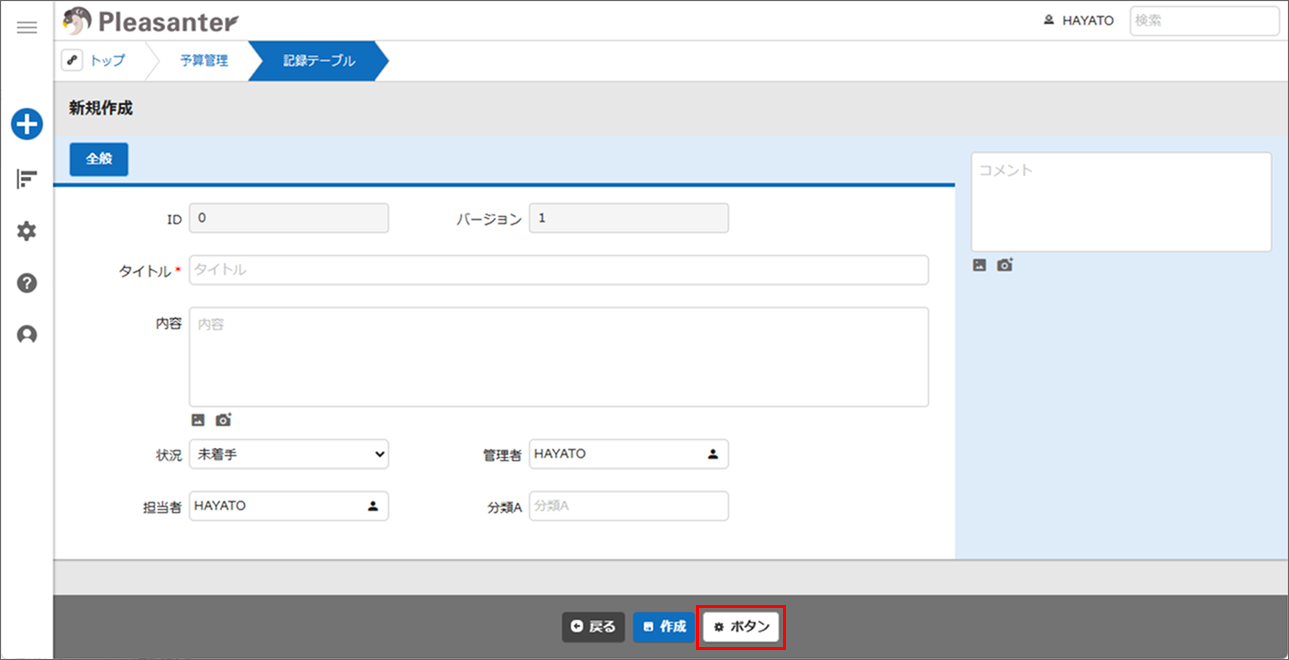Focus the コメント text area

(x=1121, y=202)
